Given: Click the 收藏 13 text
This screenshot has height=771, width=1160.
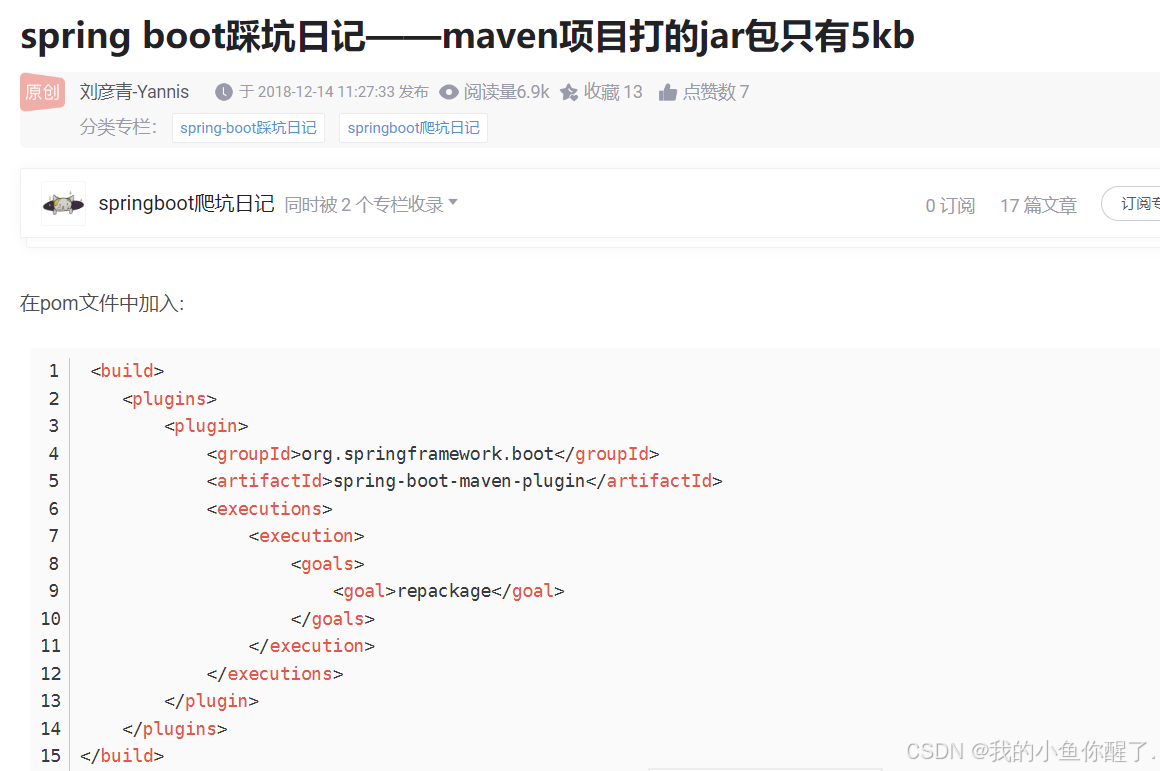Looking at the screenshot, I should [x=613, y=92].
